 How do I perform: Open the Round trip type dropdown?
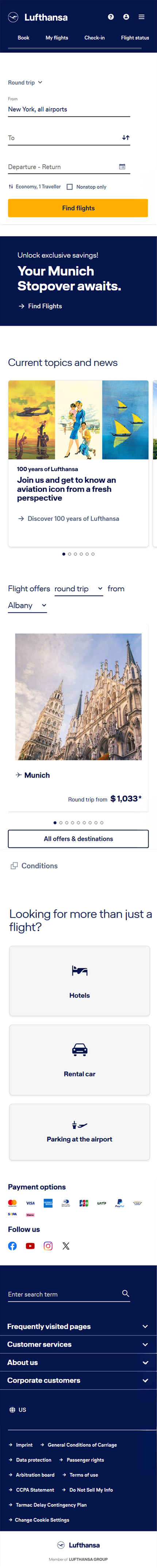click(x=25, y=83)
